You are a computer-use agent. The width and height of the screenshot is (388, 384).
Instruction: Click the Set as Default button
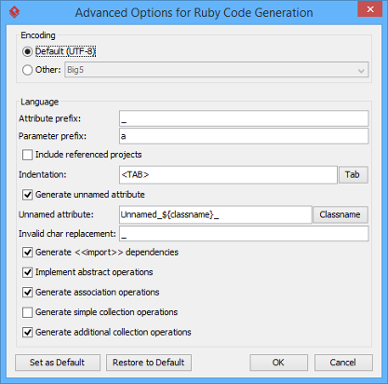point(58,362)
